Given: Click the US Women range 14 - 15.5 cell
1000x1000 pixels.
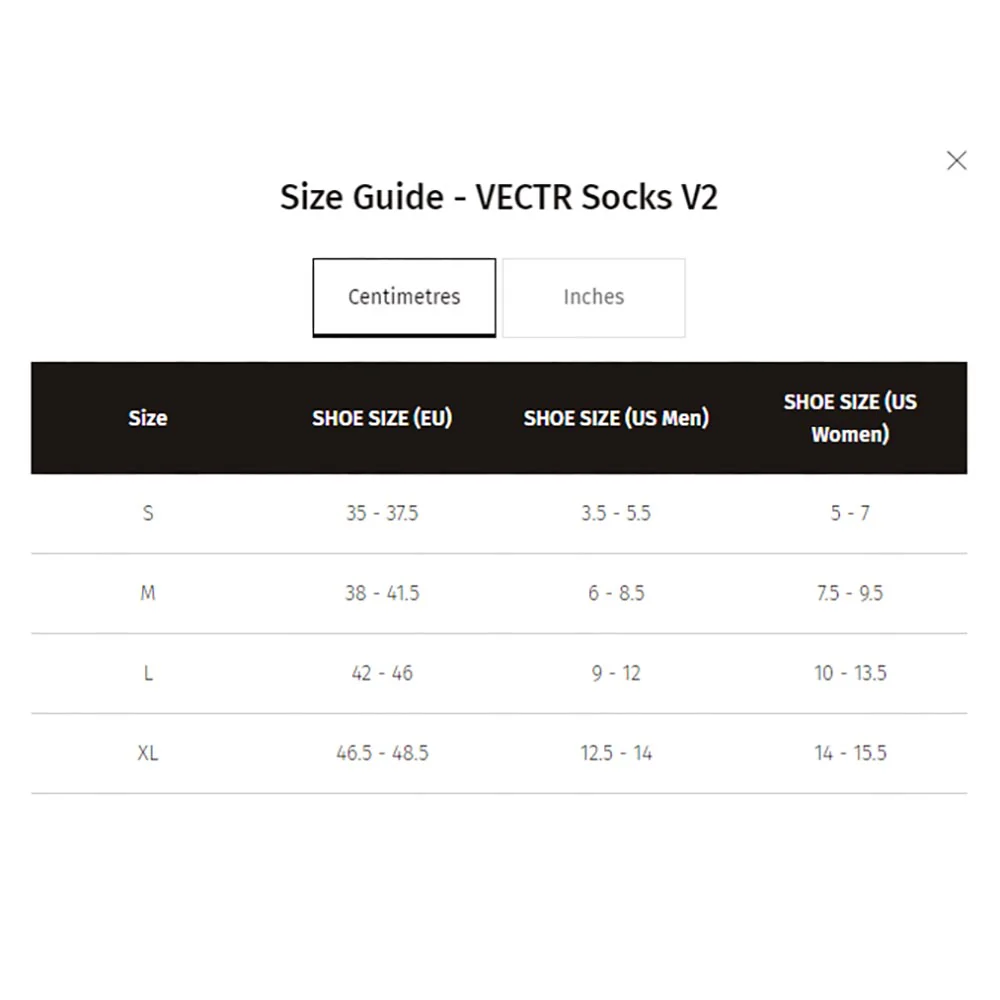Looking at the screenshot, I should pos(850,753).
